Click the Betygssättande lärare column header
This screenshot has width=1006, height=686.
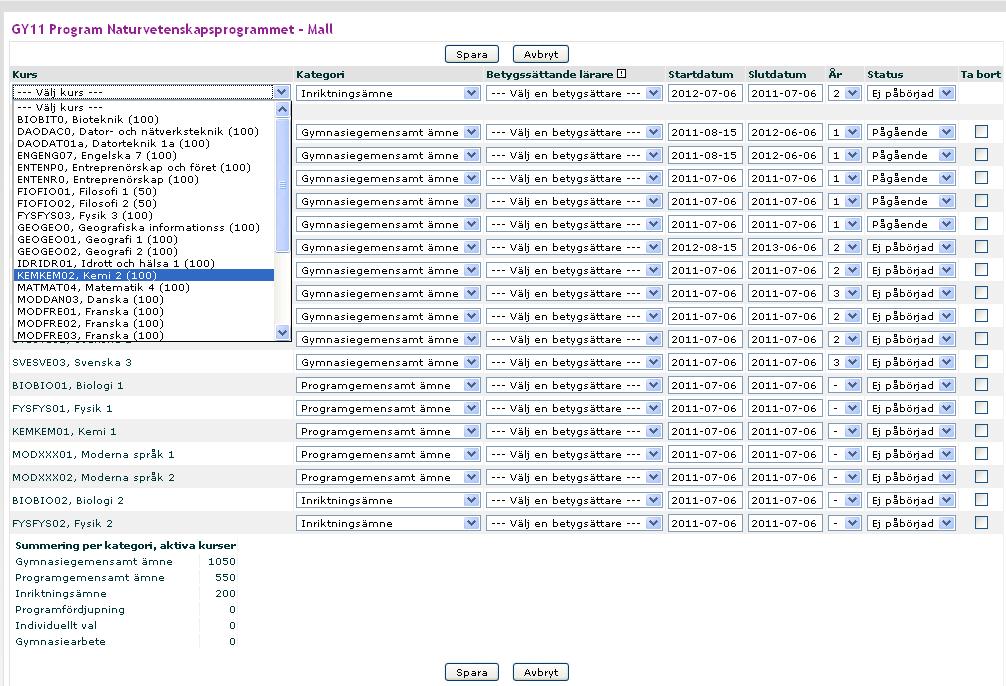[x=549, y=74]
